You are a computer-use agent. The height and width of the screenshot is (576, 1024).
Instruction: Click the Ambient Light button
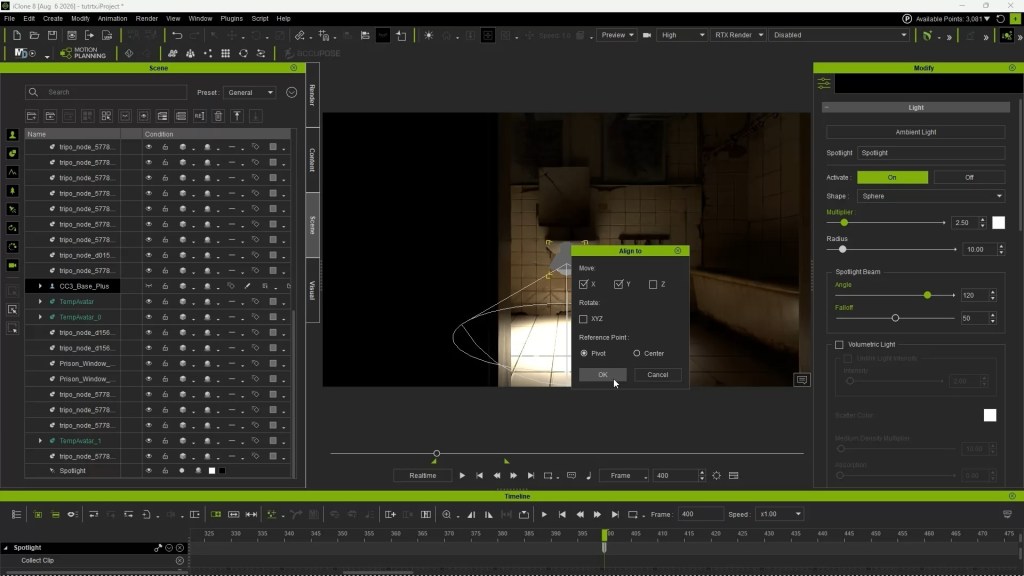pos(916,132)
